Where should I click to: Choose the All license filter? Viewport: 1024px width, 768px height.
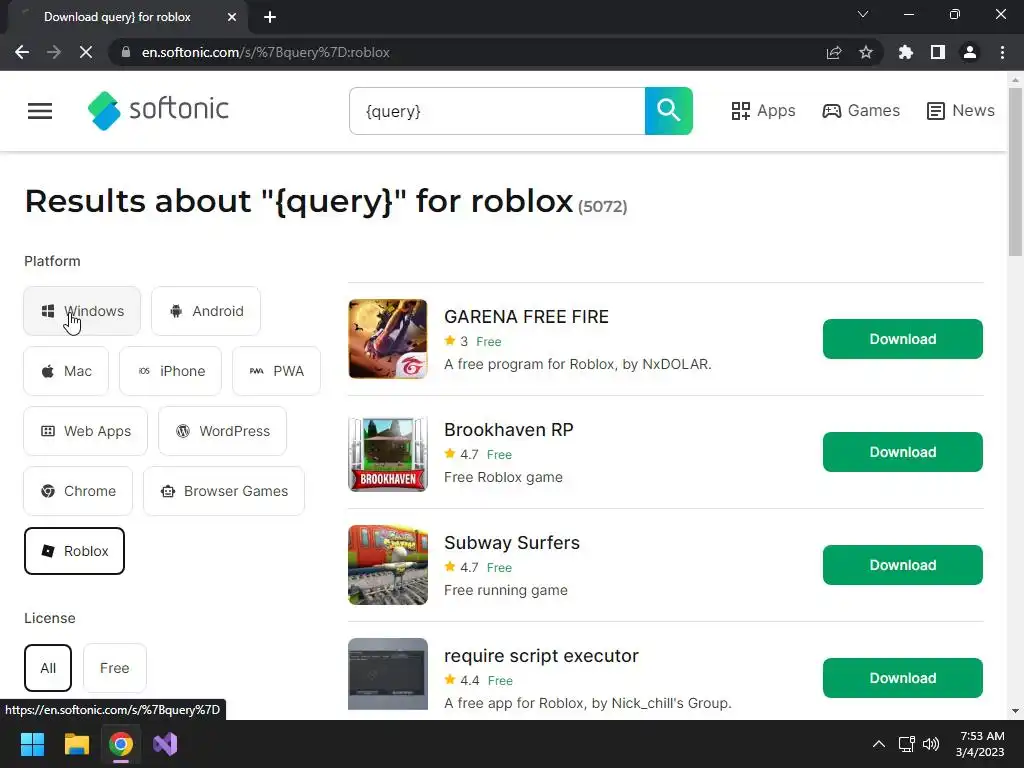(48, 668)
